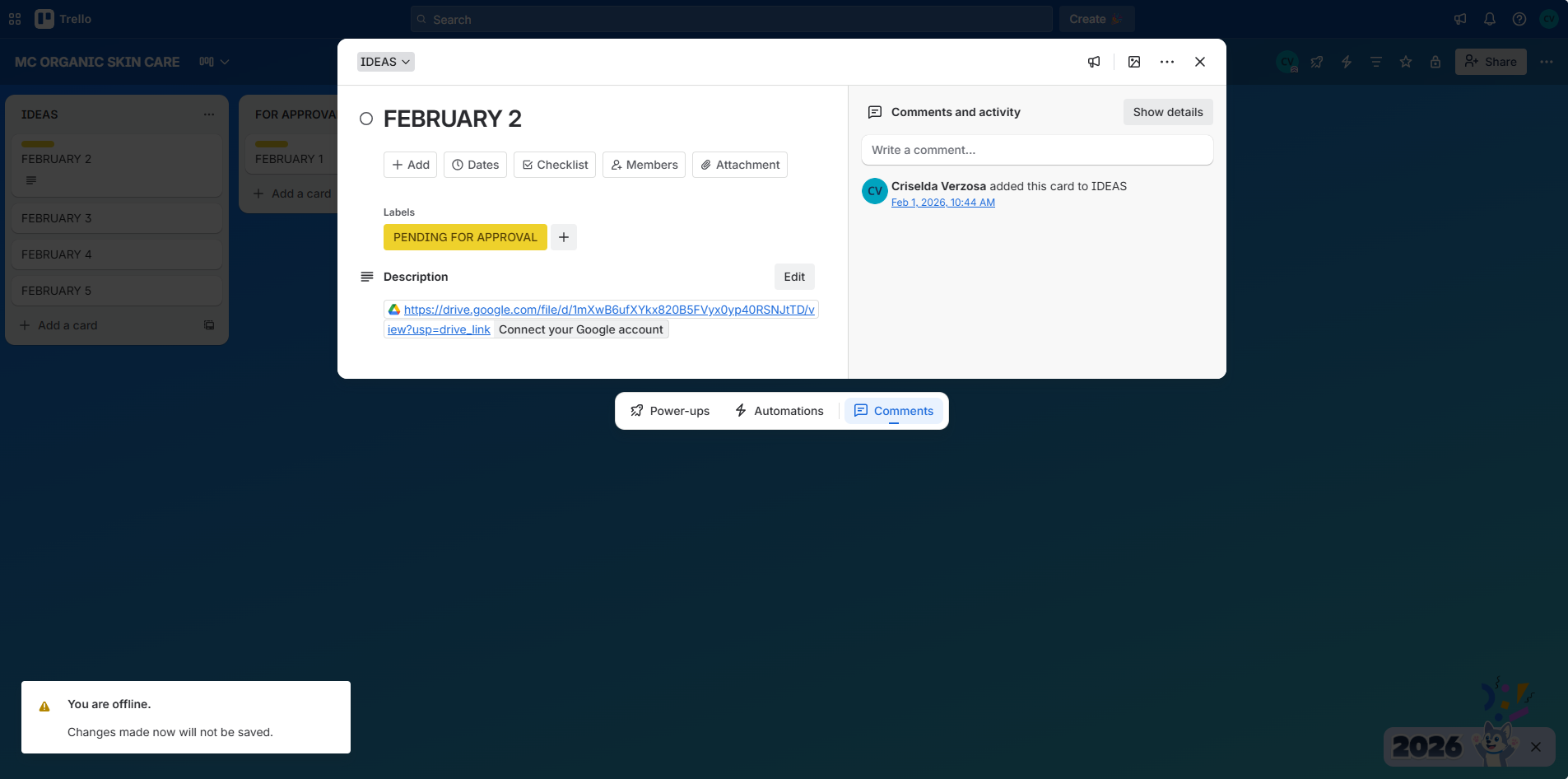The image size is (1568, 779).
Task: Click description icon on FEBRUARY 2 card
Action: [31, 180]
